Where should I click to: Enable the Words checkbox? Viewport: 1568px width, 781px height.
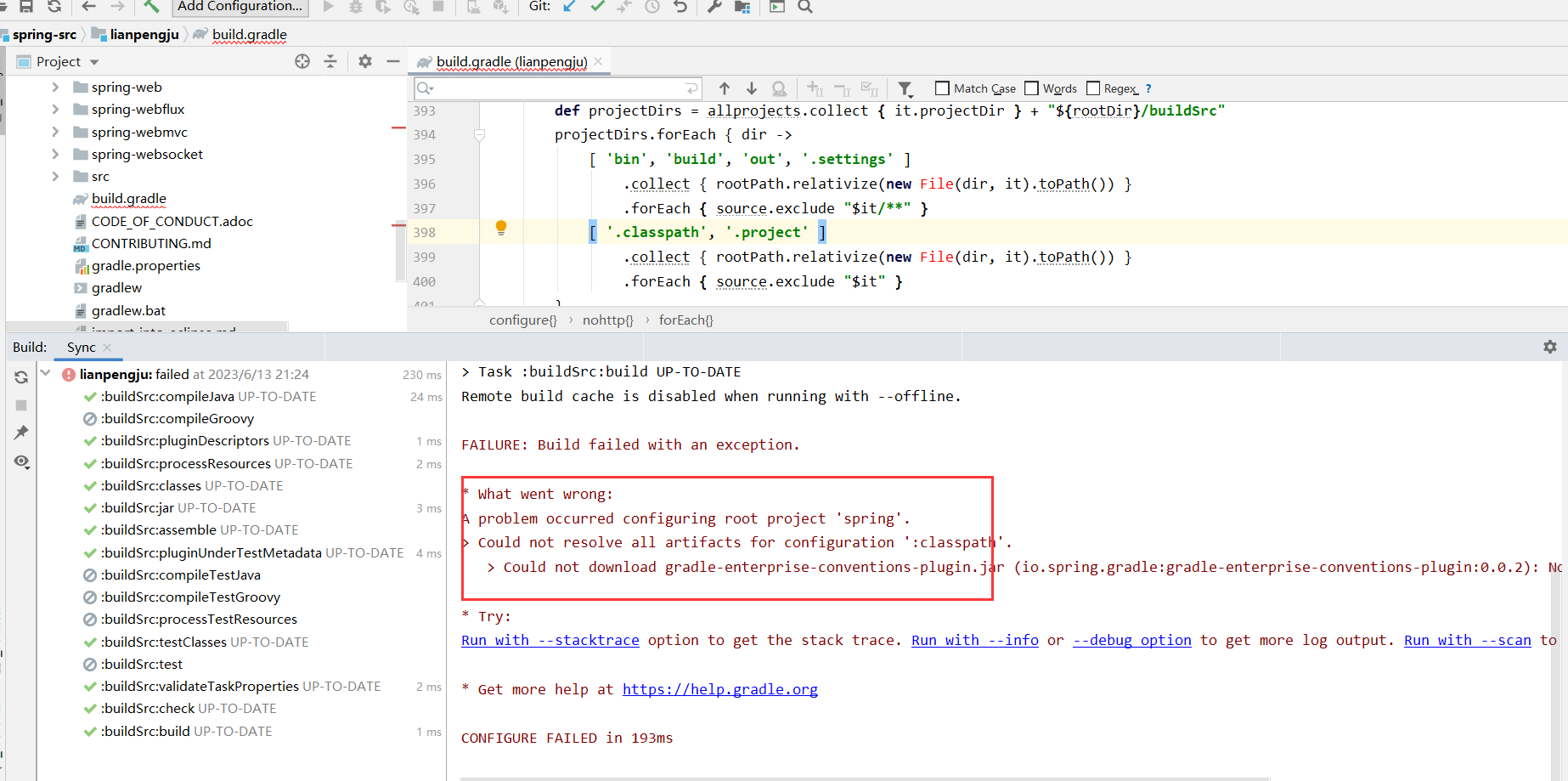1031,88
